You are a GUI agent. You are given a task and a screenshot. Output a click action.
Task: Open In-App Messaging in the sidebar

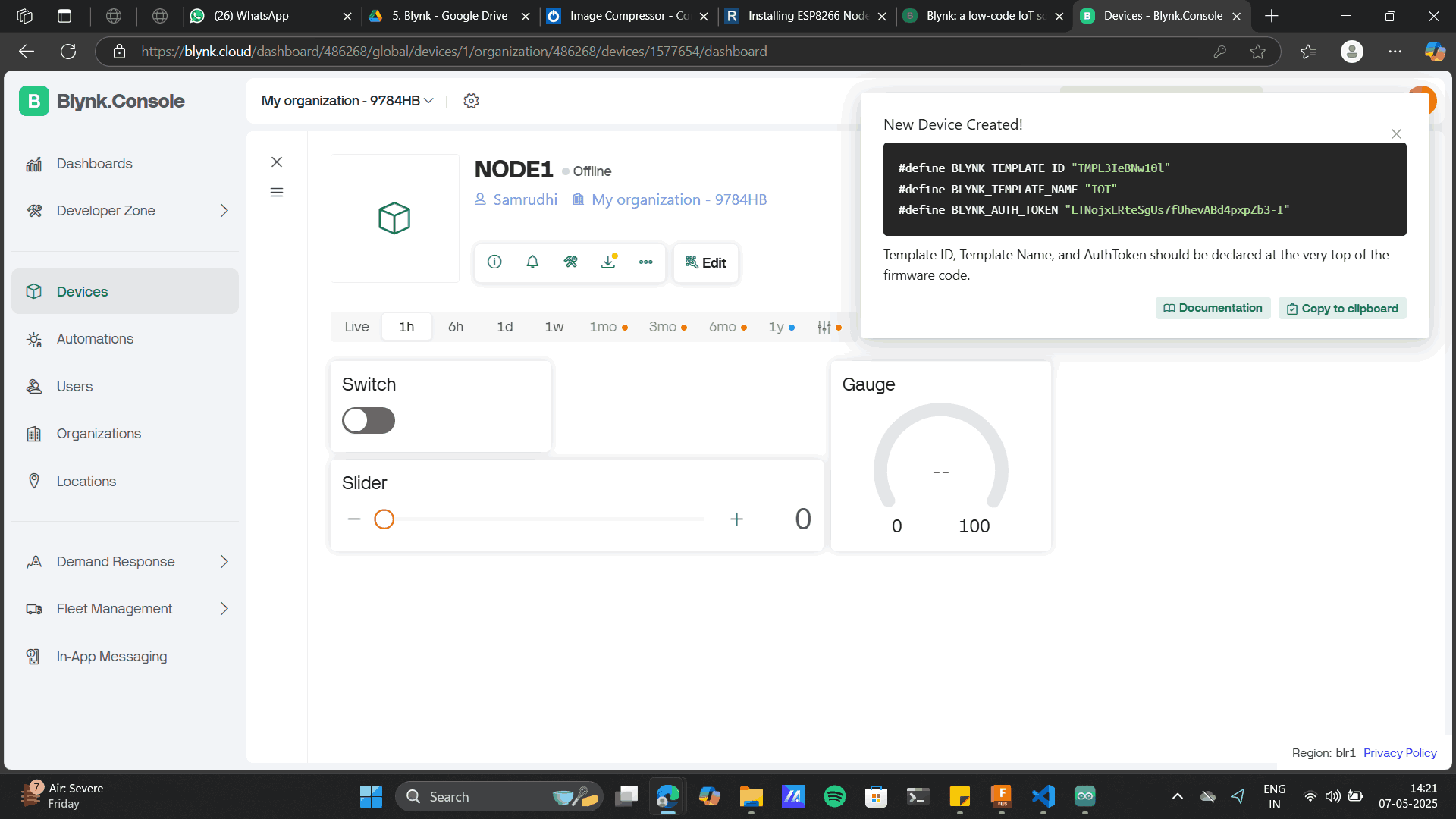pos(125,657)
